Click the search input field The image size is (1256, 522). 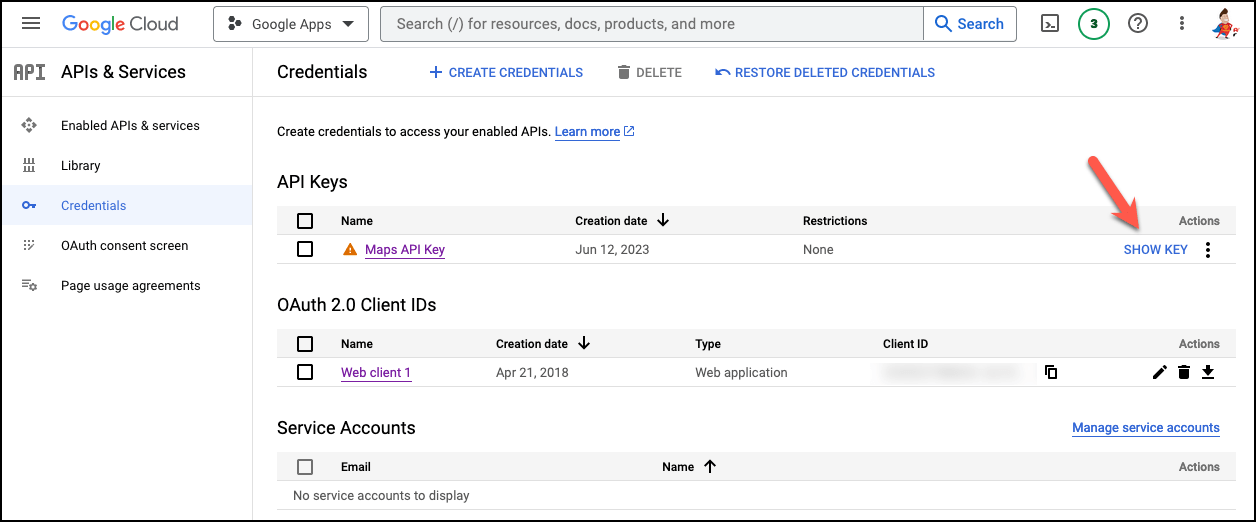651,24
